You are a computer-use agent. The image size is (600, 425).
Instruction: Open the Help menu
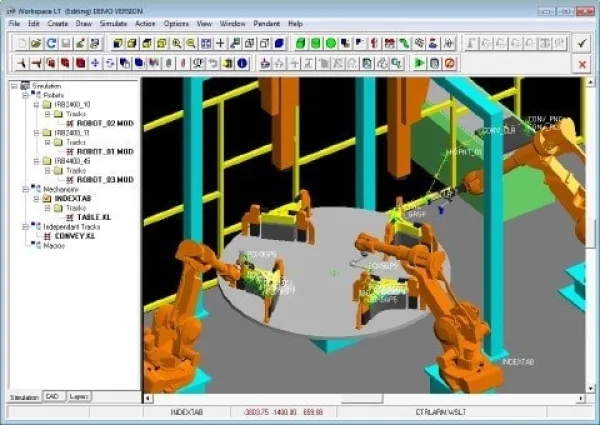click(x=295, y=24)
